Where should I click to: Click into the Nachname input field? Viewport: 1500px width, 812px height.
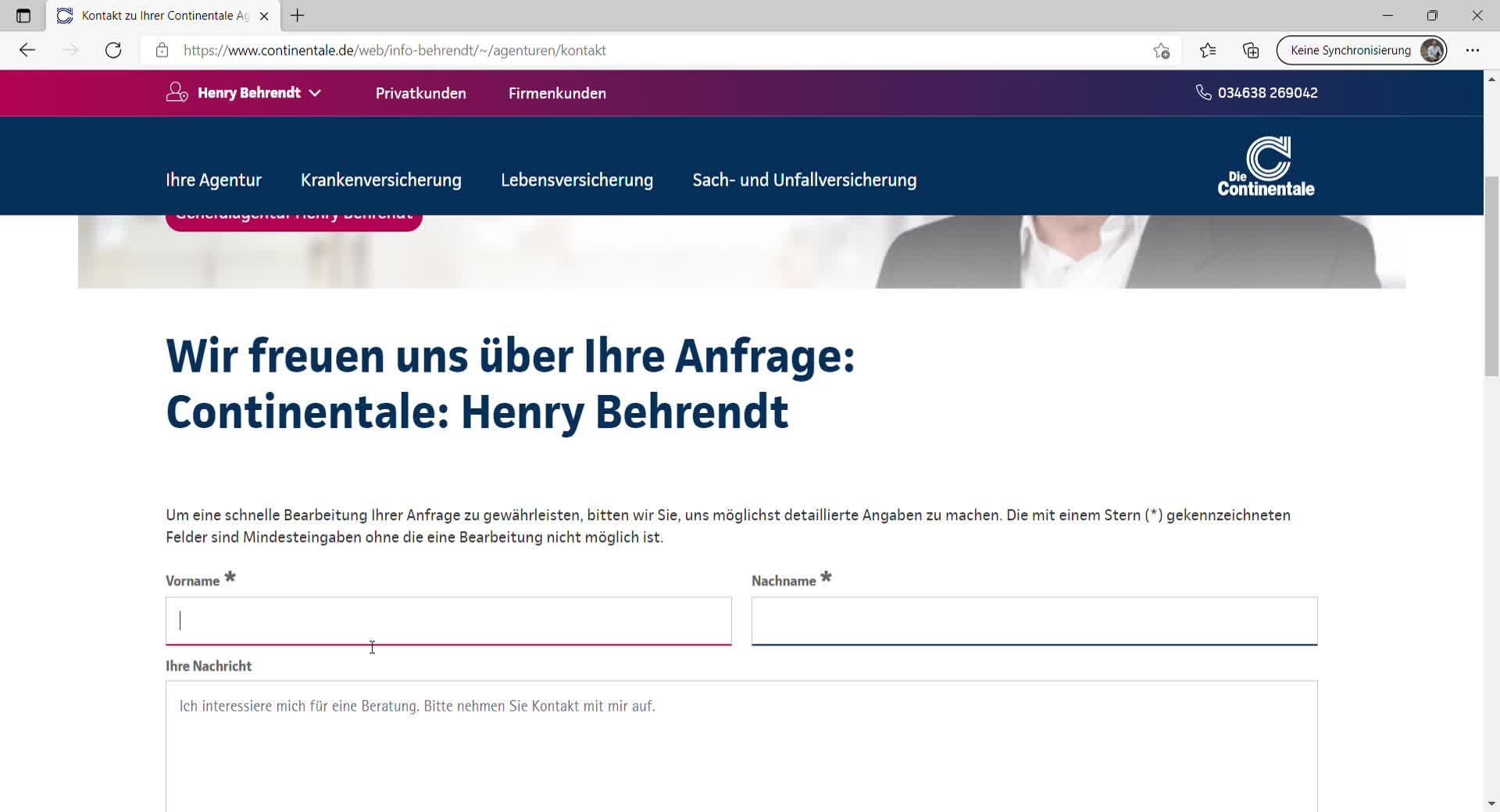point(1034,621)
